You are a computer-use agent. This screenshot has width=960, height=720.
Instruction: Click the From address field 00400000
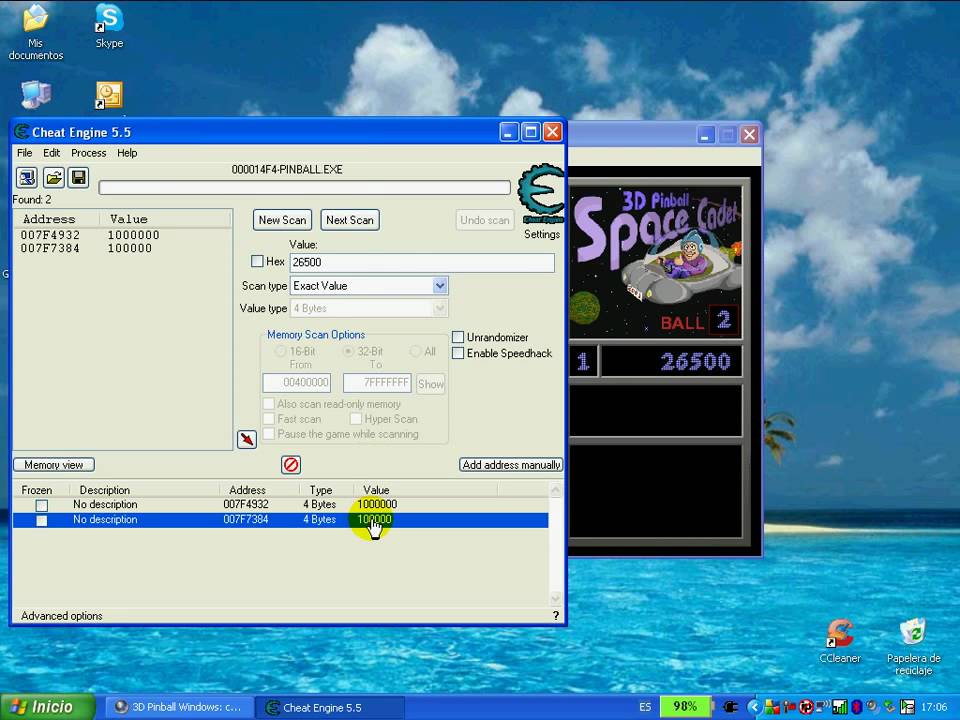(297, 383)
